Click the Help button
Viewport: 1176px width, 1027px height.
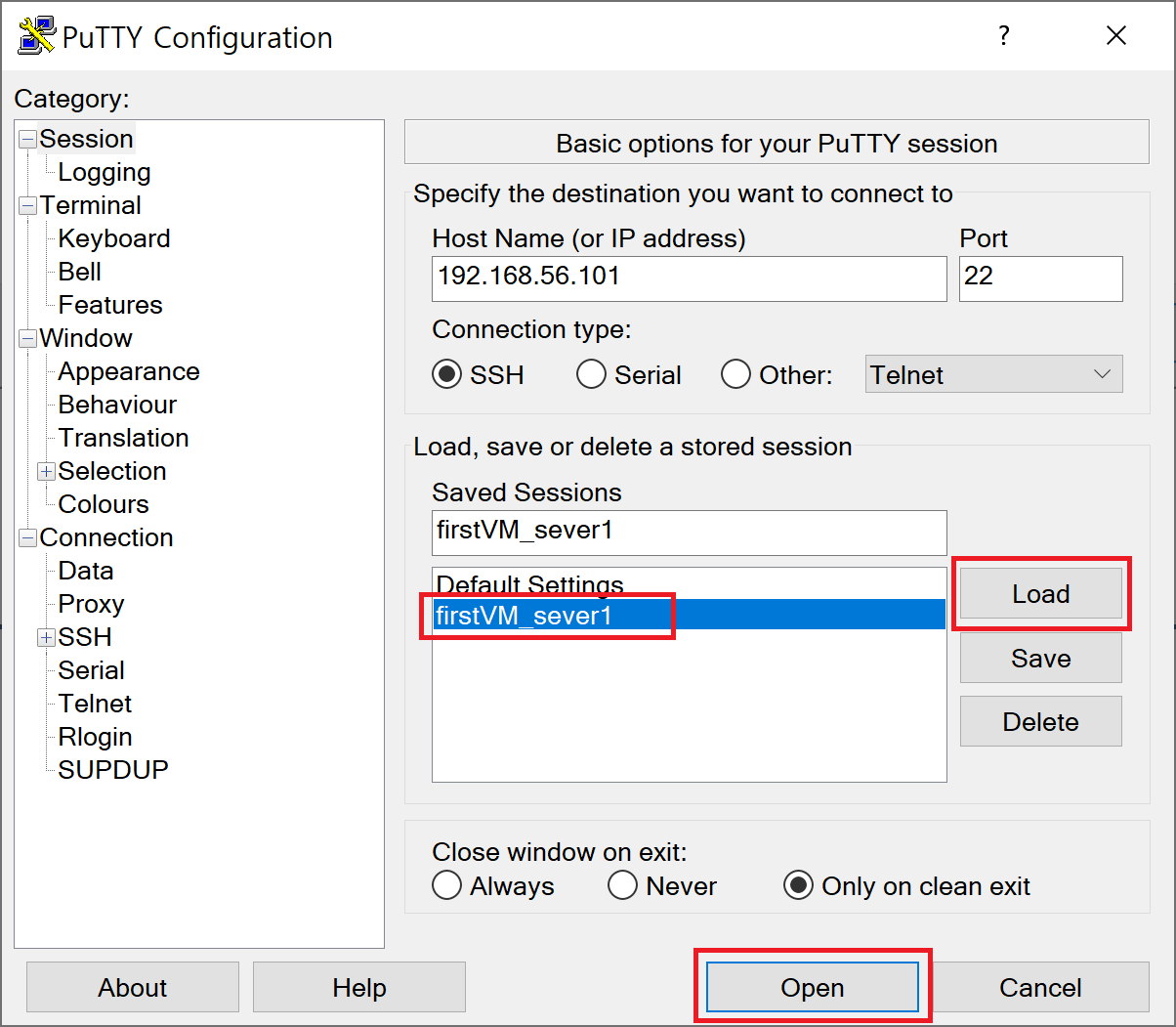coord(359,987)
